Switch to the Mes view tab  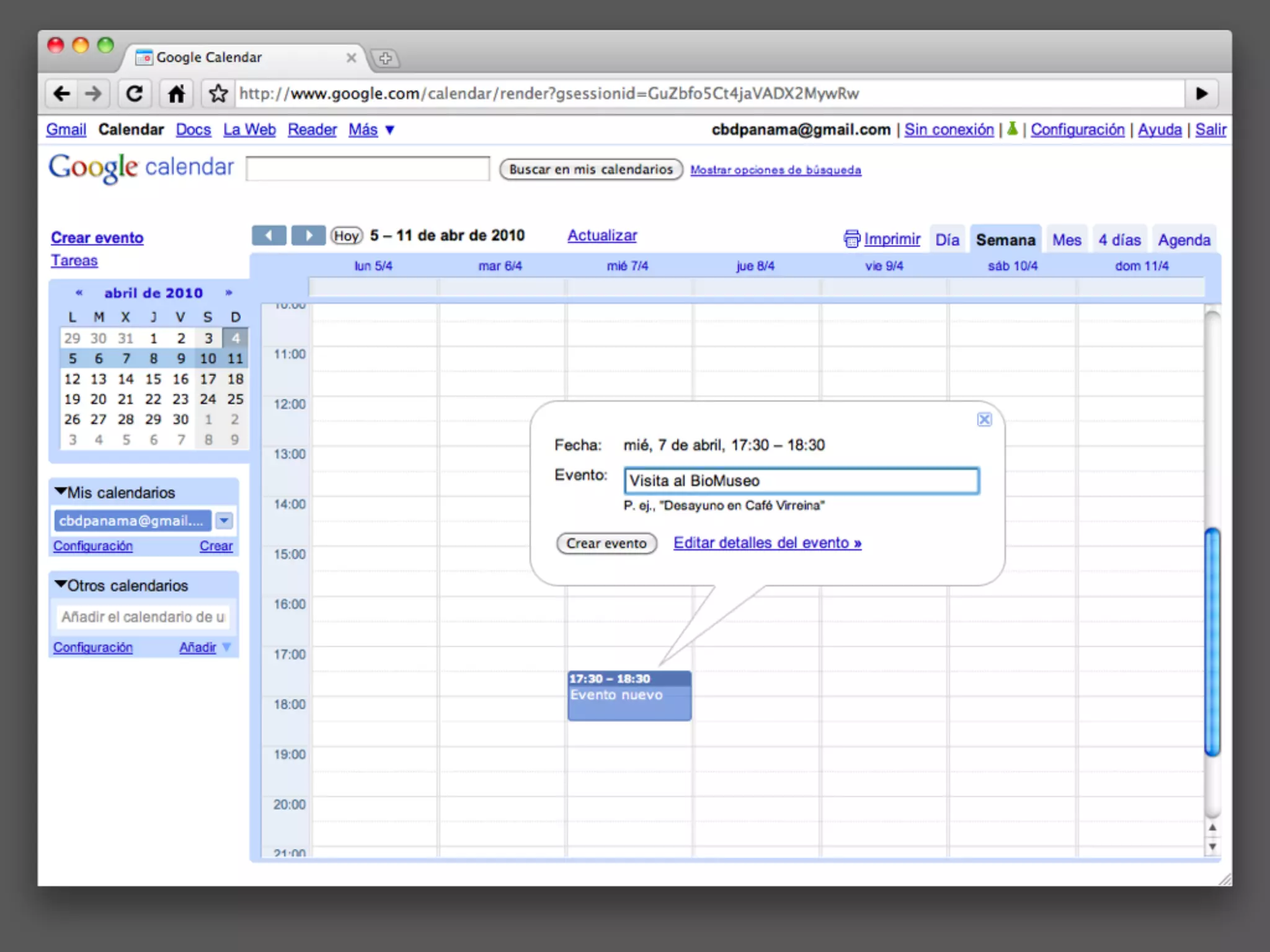tap(1066, 240)
